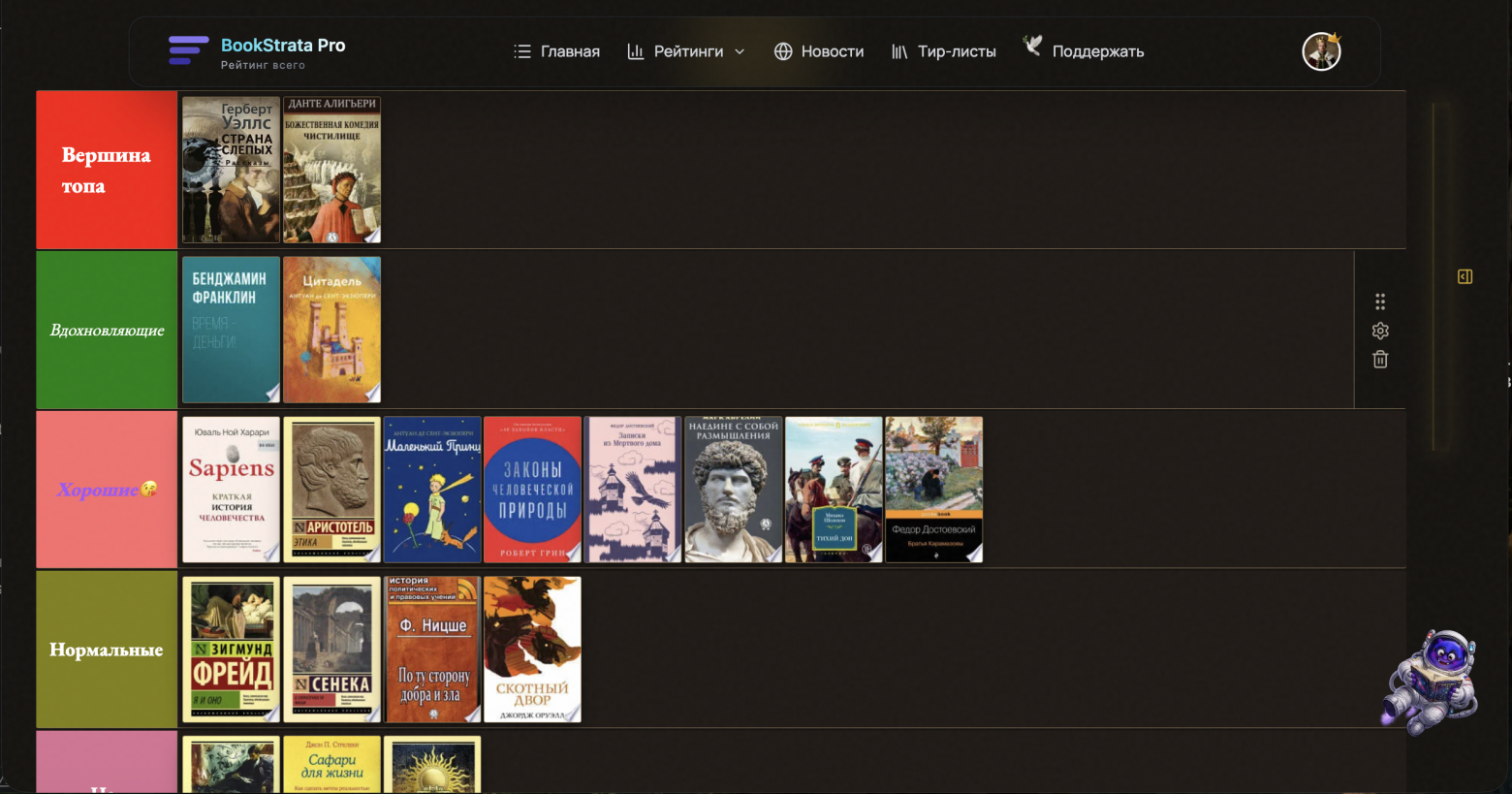Open the Тихий Дон book cover
The height and width of the screenshot is (794, 1512).
(x=834, y=490)
